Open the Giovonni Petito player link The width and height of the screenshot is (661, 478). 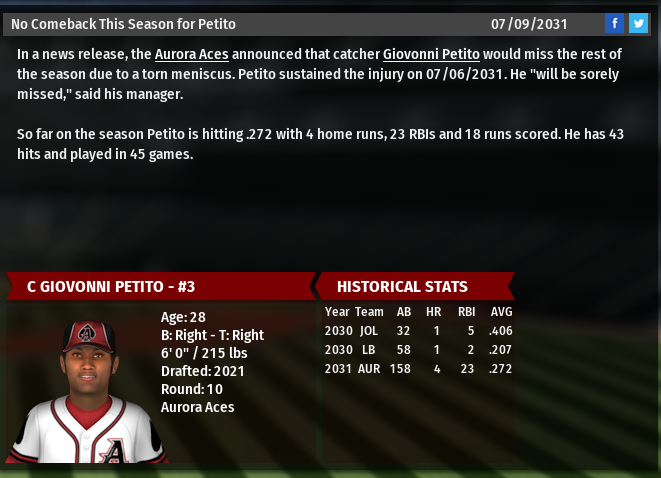[431, 54]
